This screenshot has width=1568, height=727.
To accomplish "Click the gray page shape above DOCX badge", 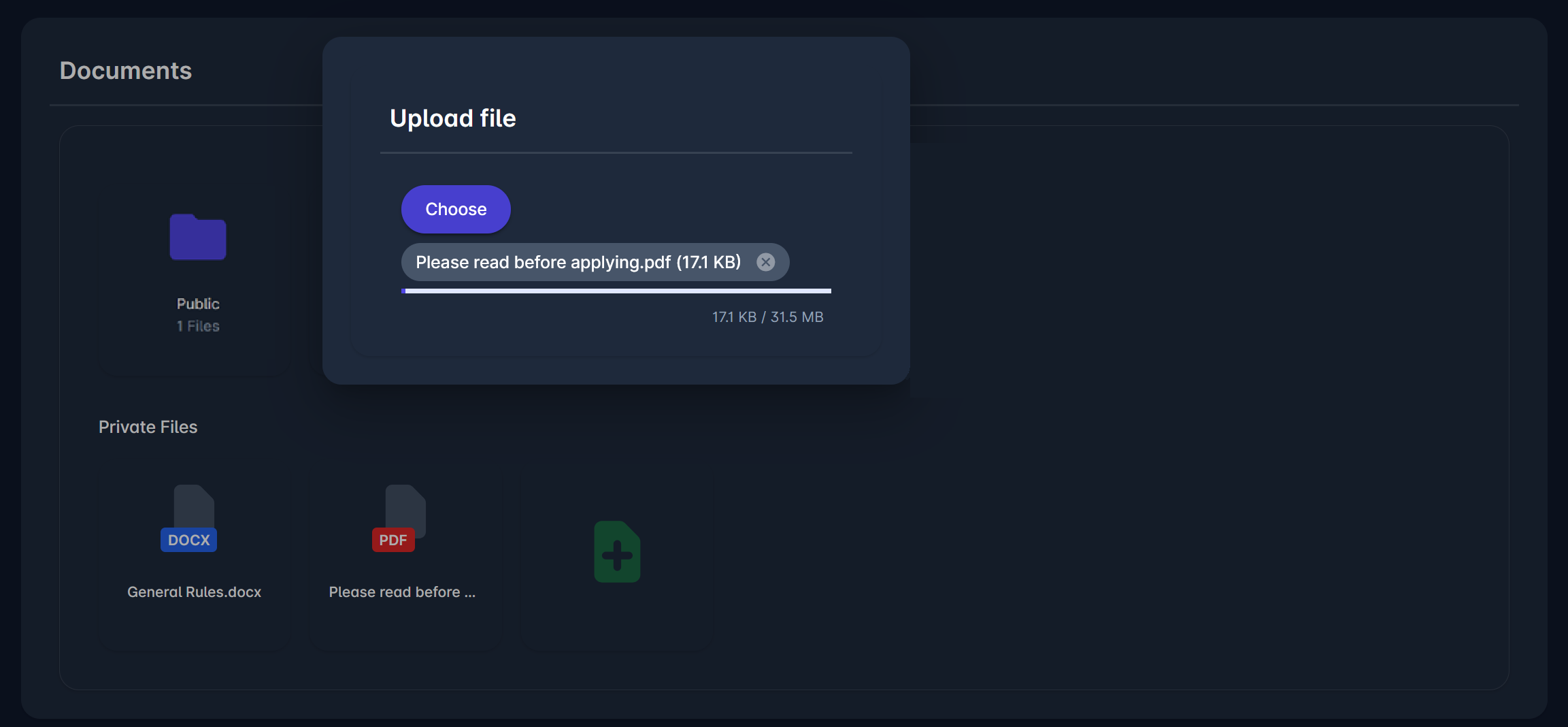I will click(194, 504).
